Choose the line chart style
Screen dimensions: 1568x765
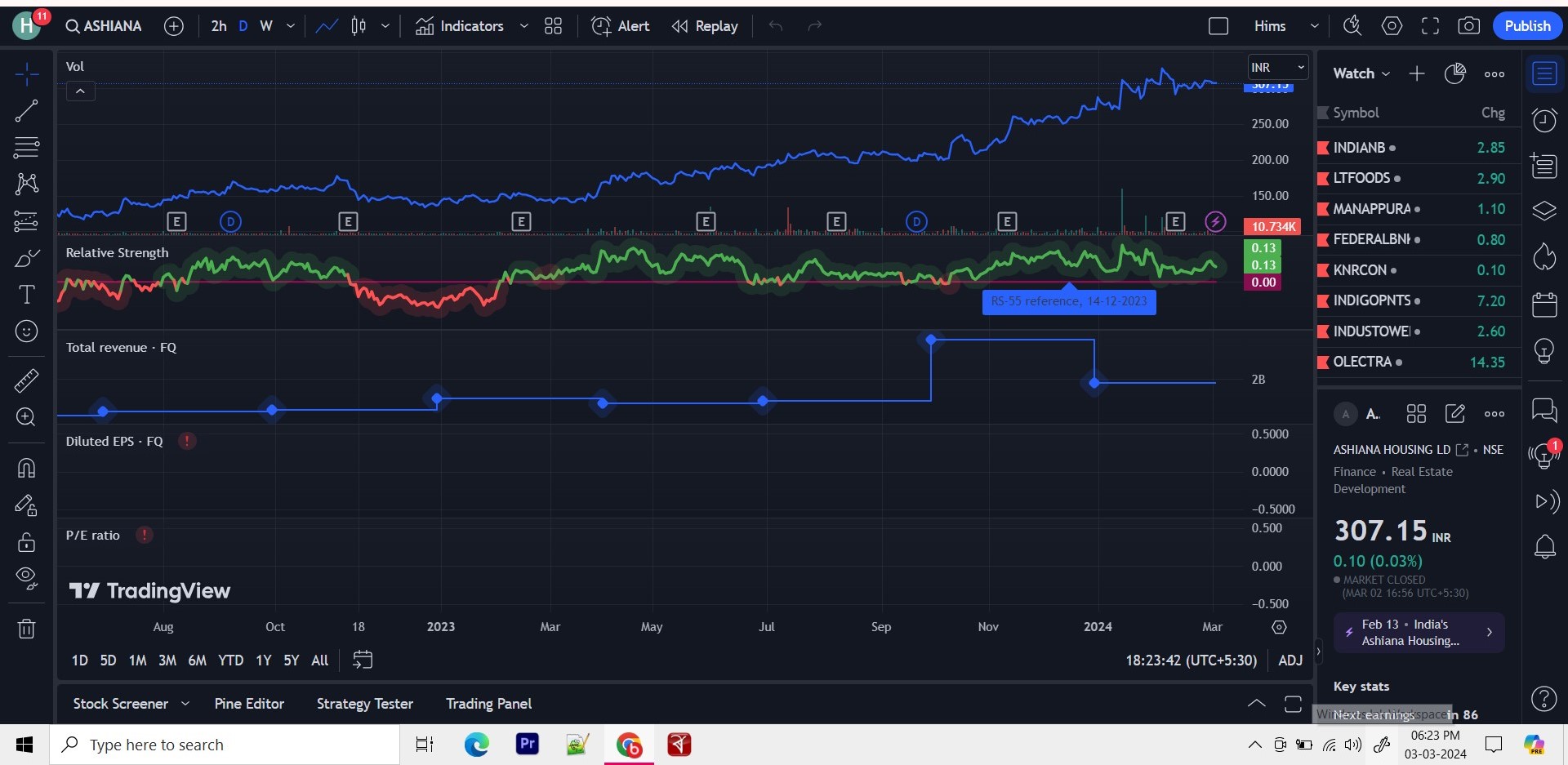coord(327,26)
